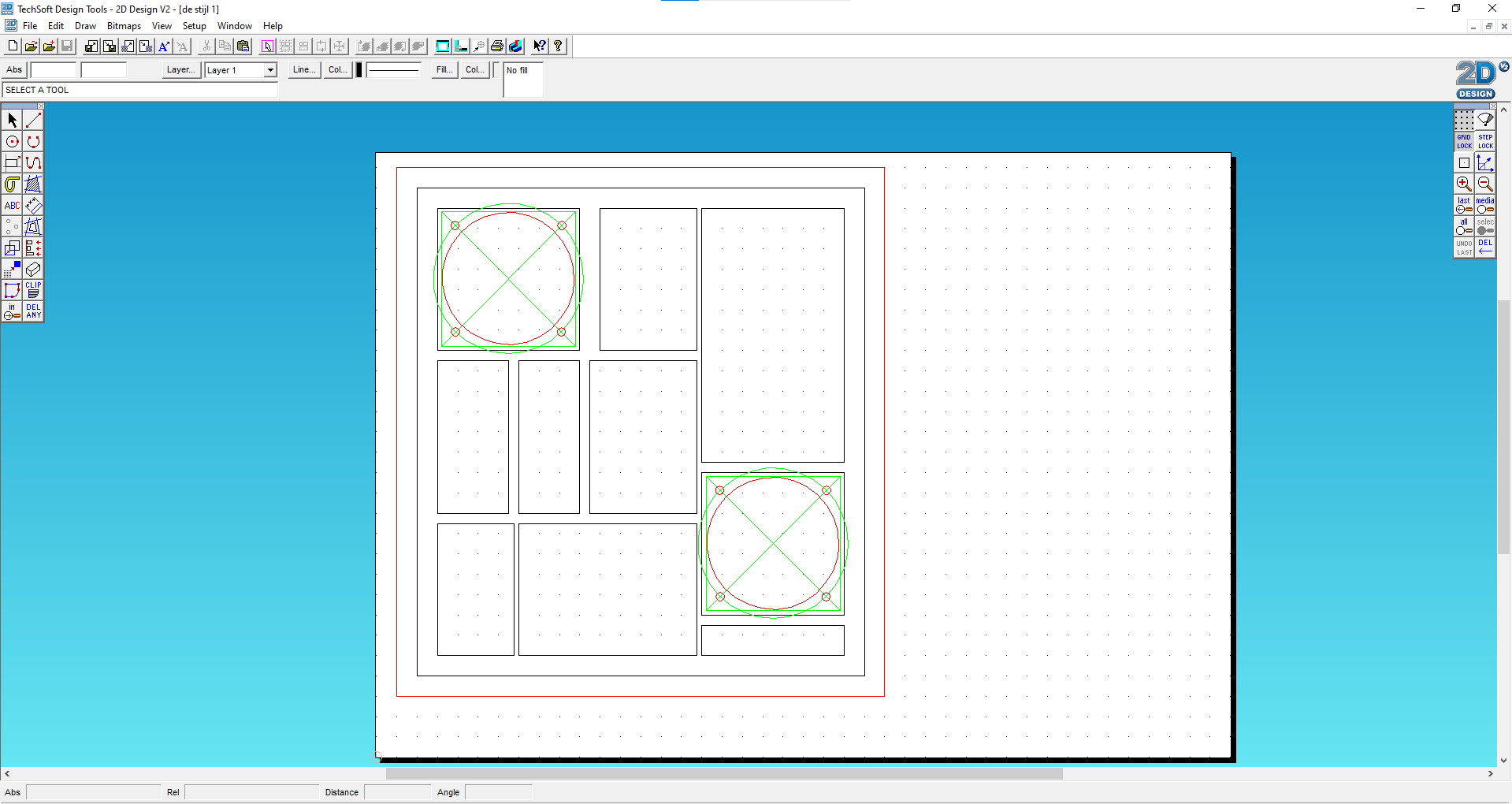Open the yellow contour outline tool
Image resolution: width=1512 pixels, height=804 pixels.
point(12,184)
